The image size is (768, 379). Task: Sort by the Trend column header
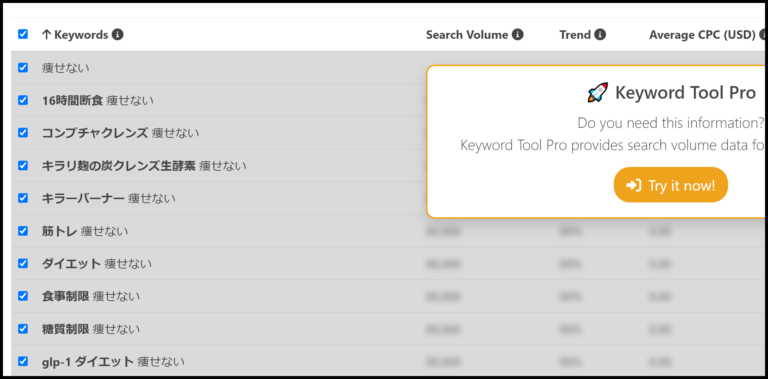[575, 35]
